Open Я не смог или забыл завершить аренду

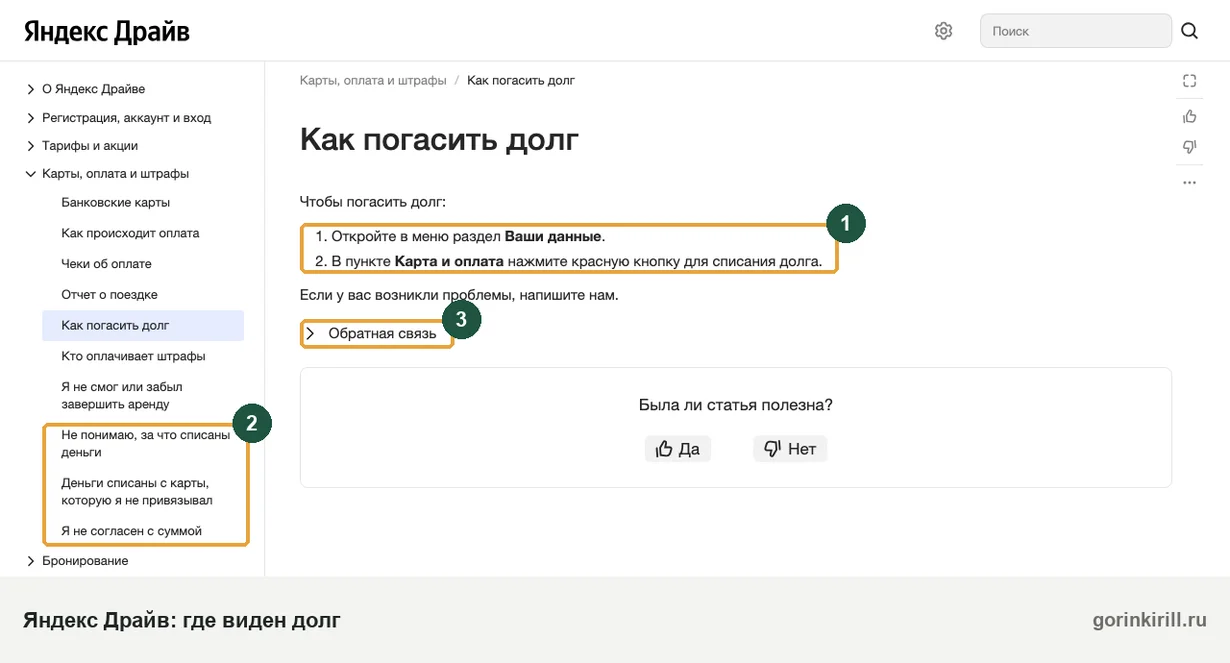coord(122,395)
